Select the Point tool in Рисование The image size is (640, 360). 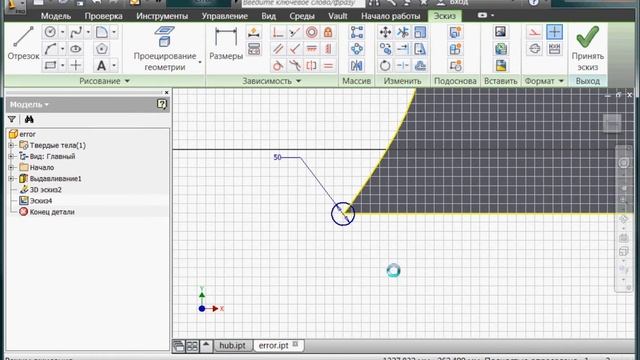(76, 65)
